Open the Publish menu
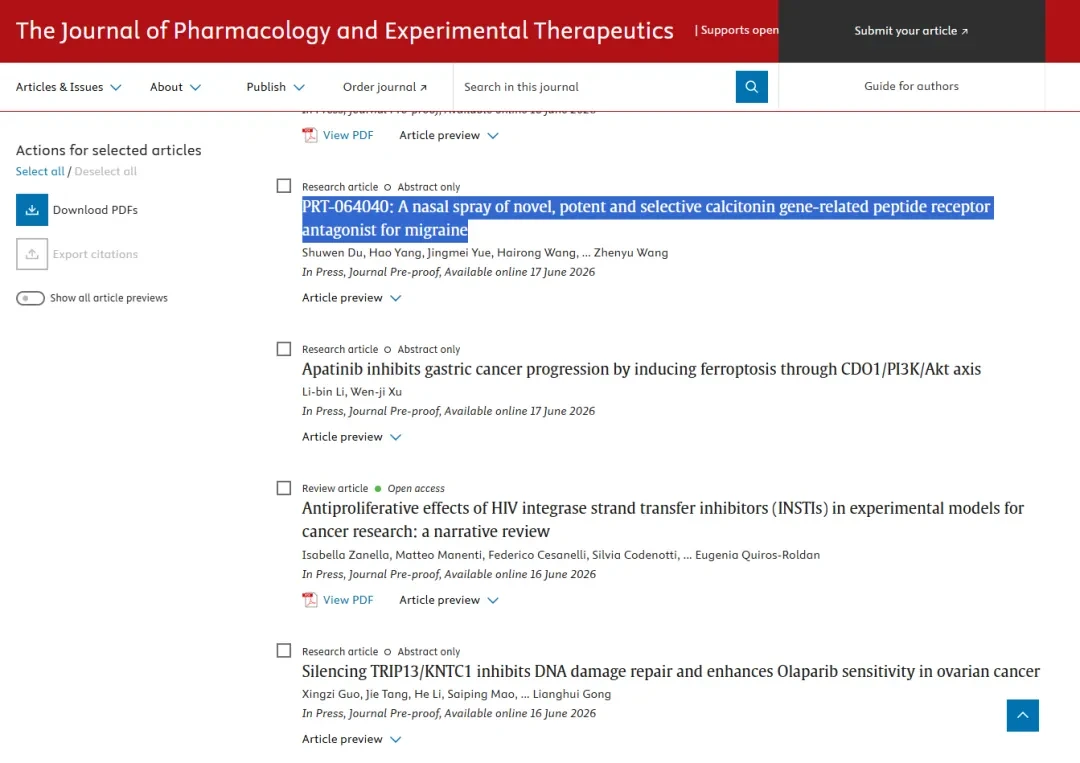 pos(276,87)
